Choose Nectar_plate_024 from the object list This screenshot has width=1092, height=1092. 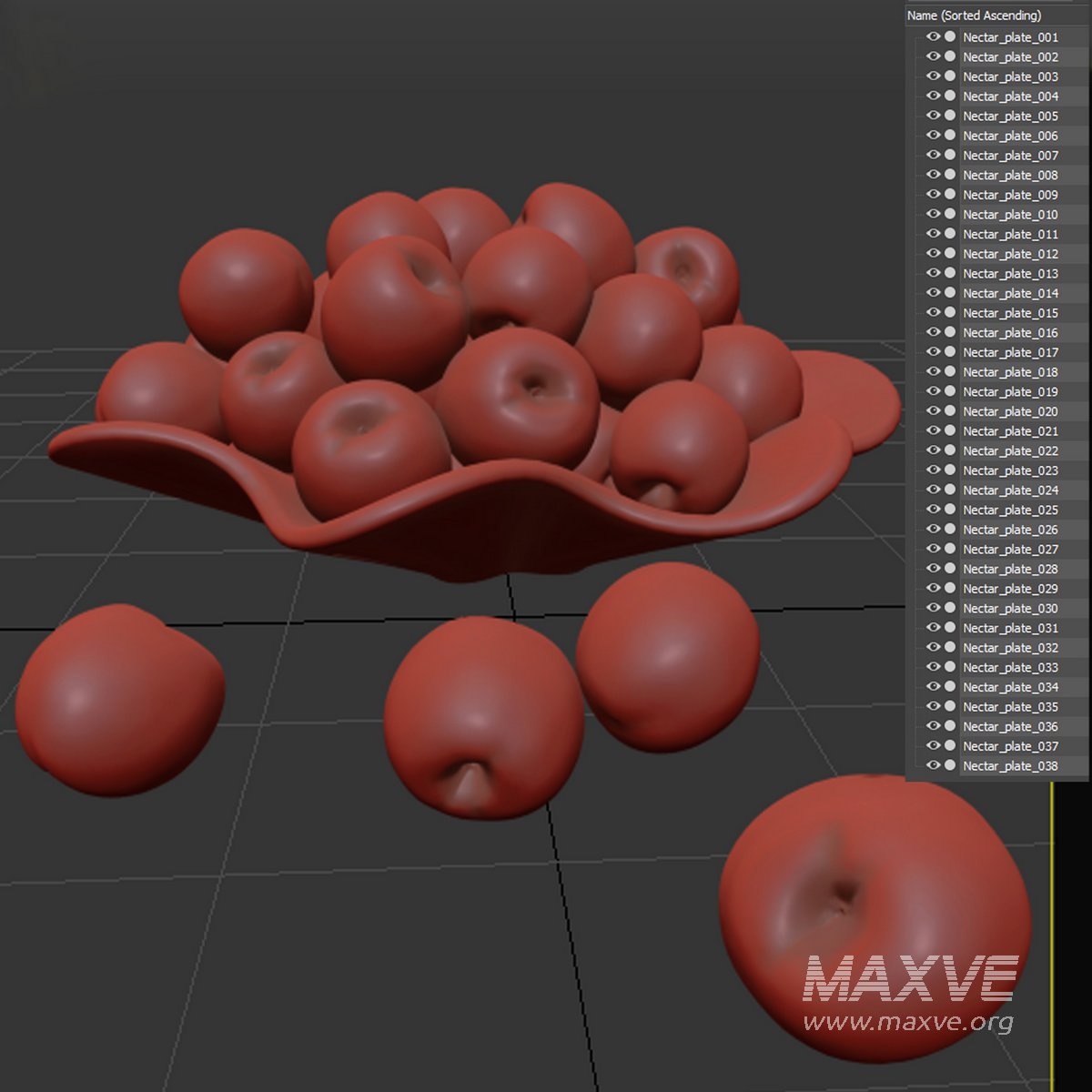point(1010,490)
